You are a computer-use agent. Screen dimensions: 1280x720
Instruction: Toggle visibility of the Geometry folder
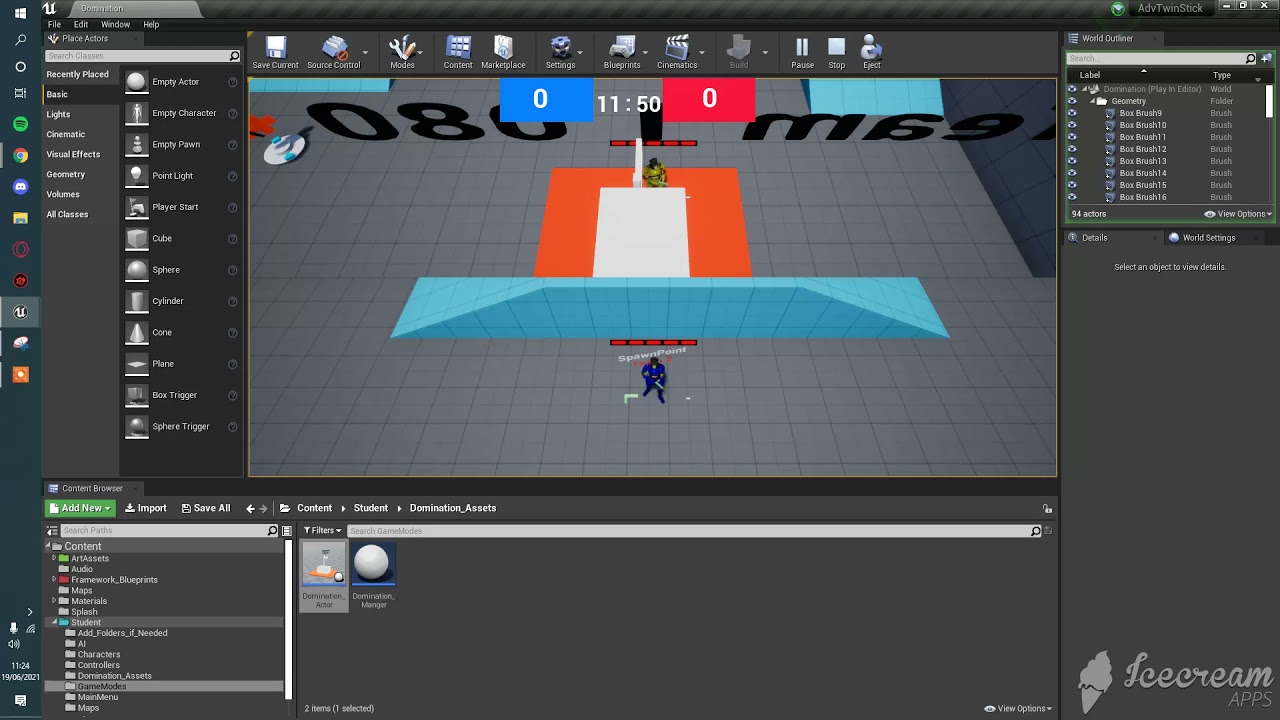pos(1072,101)
